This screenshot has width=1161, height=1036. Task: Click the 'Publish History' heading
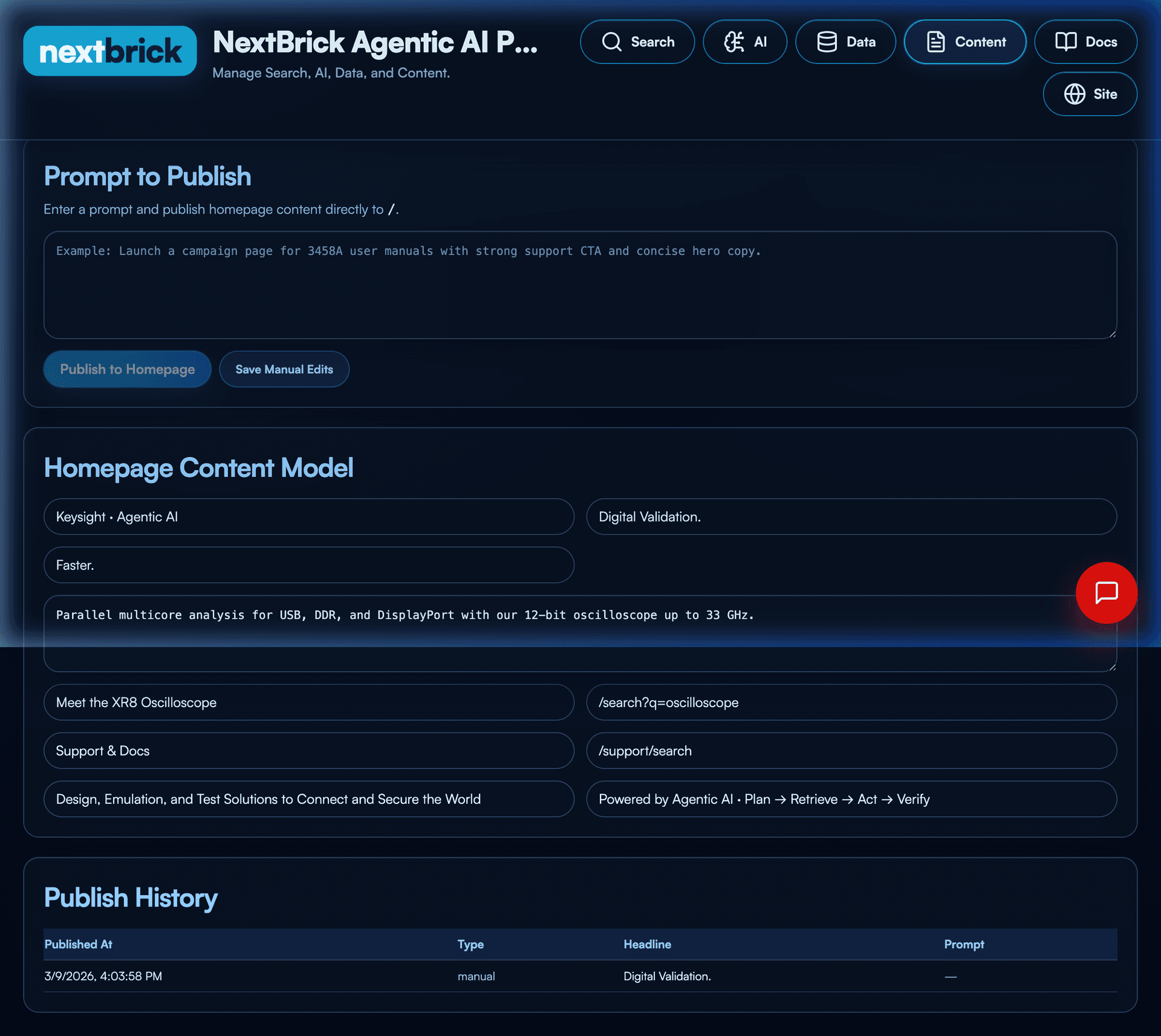point(131,898)
